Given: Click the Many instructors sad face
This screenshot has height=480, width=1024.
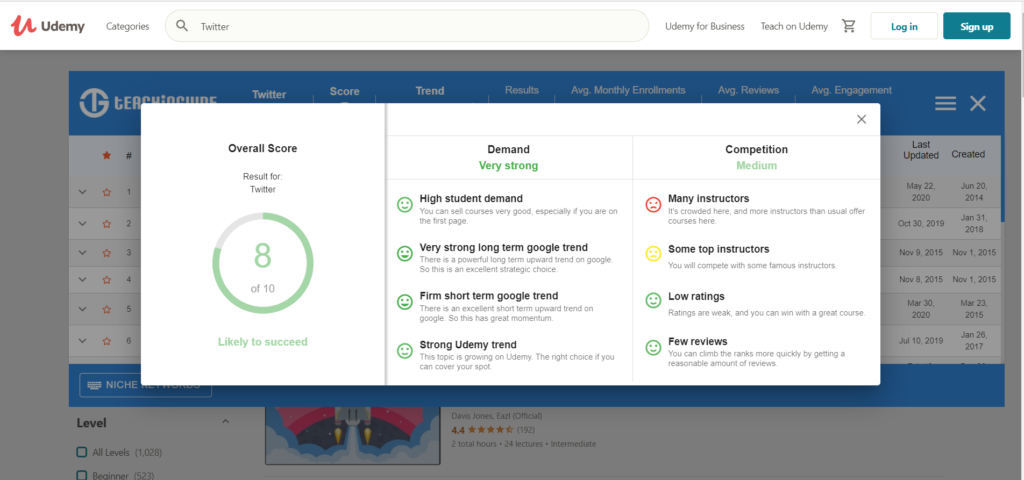Looking at the screenshot, I should point(653,204).
